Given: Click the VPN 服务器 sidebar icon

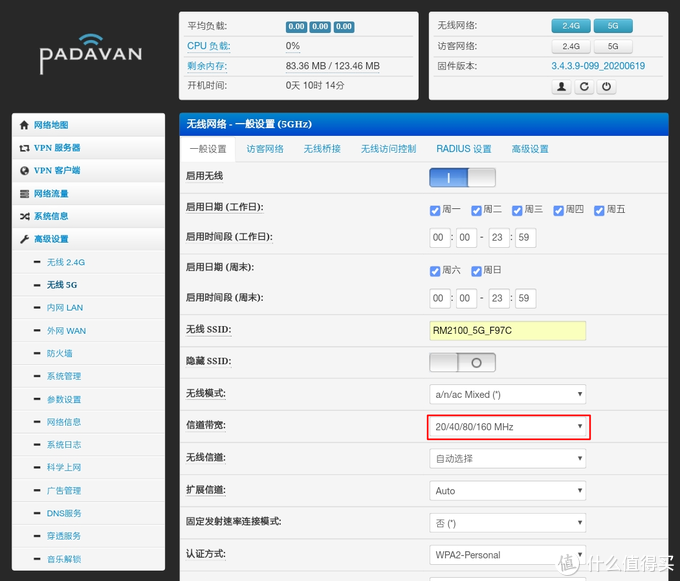Looking at the screenshot, I should point(24,148).
